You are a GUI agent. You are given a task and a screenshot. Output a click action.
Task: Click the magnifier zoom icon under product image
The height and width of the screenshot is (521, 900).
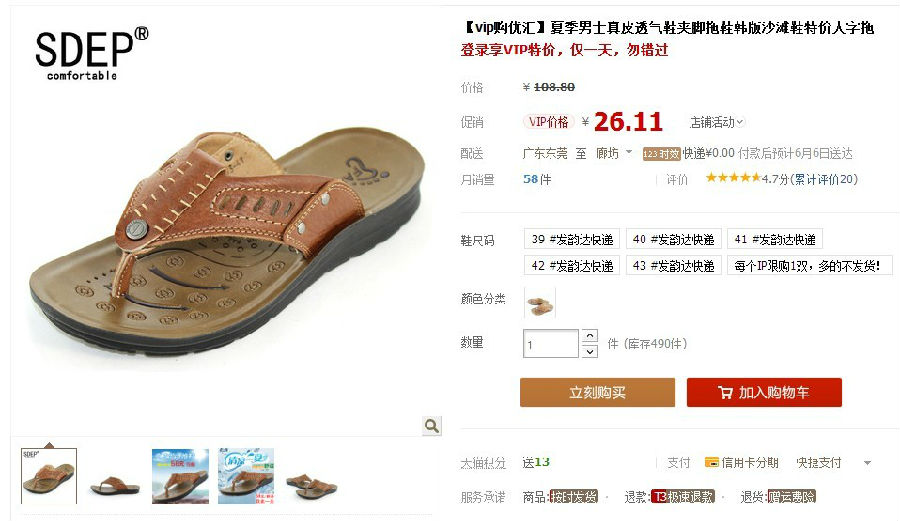pyautogui.click(x=432, y=425)
